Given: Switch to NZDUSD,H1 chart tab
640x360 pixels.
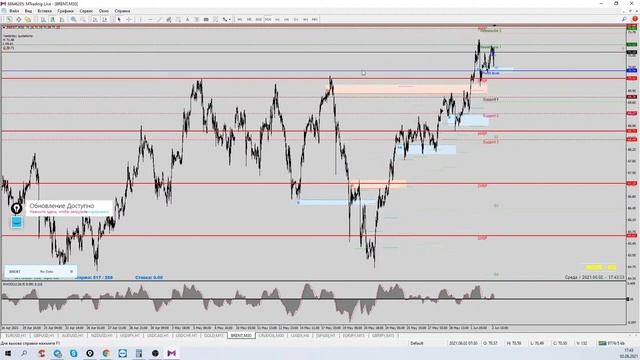Looking at the screenshot, I should (x=101, y=336).
